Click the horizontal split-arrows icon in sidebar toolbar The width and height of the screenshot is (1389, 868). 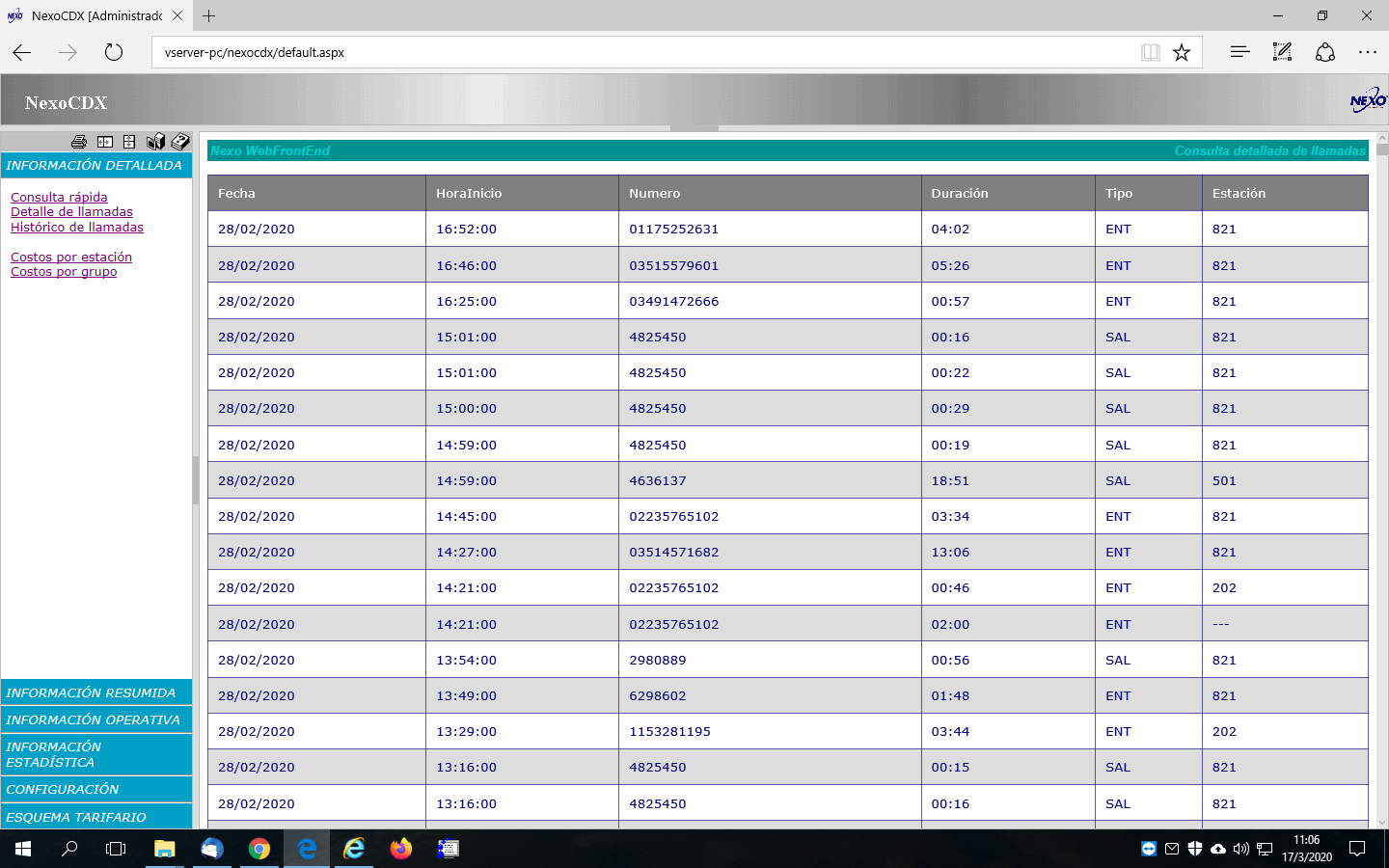(105, 142)
